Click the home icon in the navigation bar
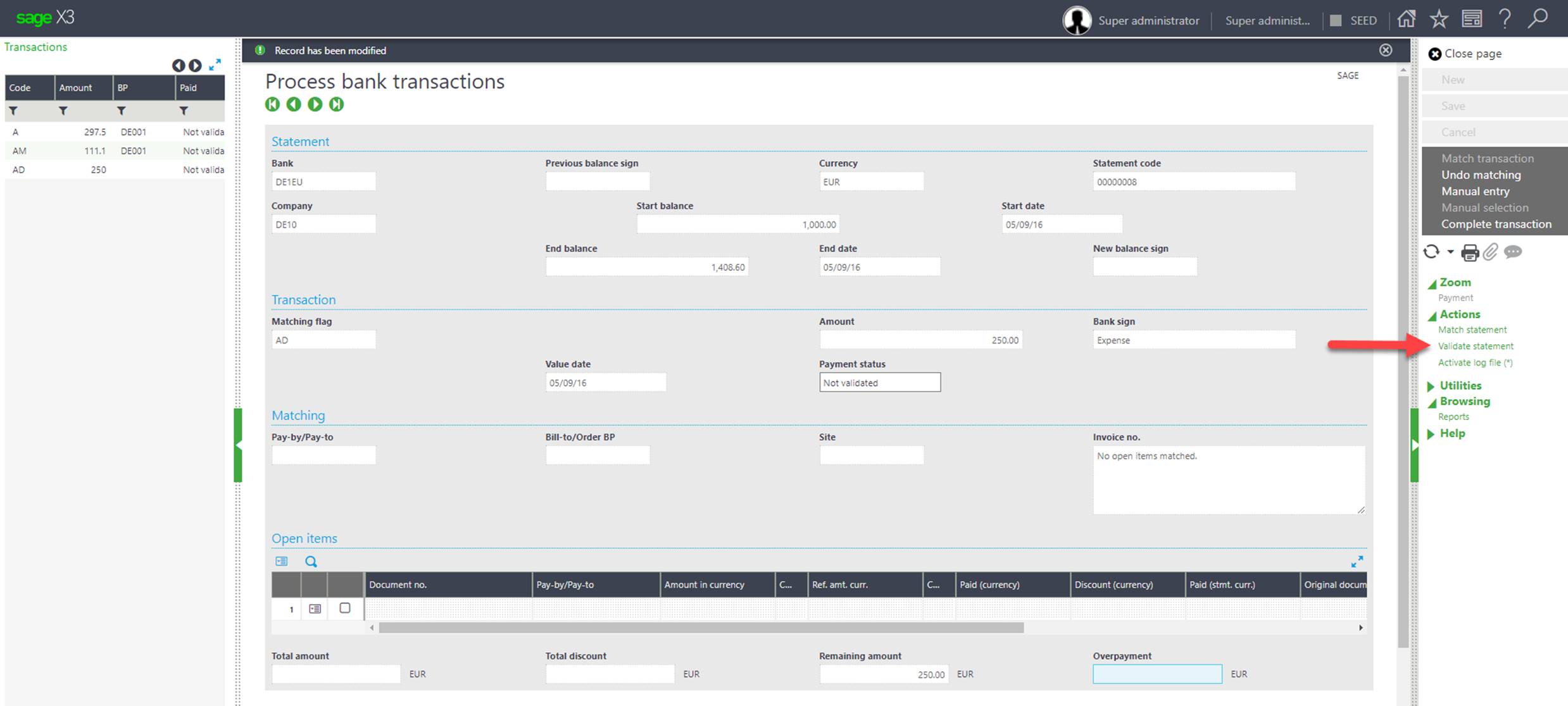The image size is (1568, 706). (1407, 19)
